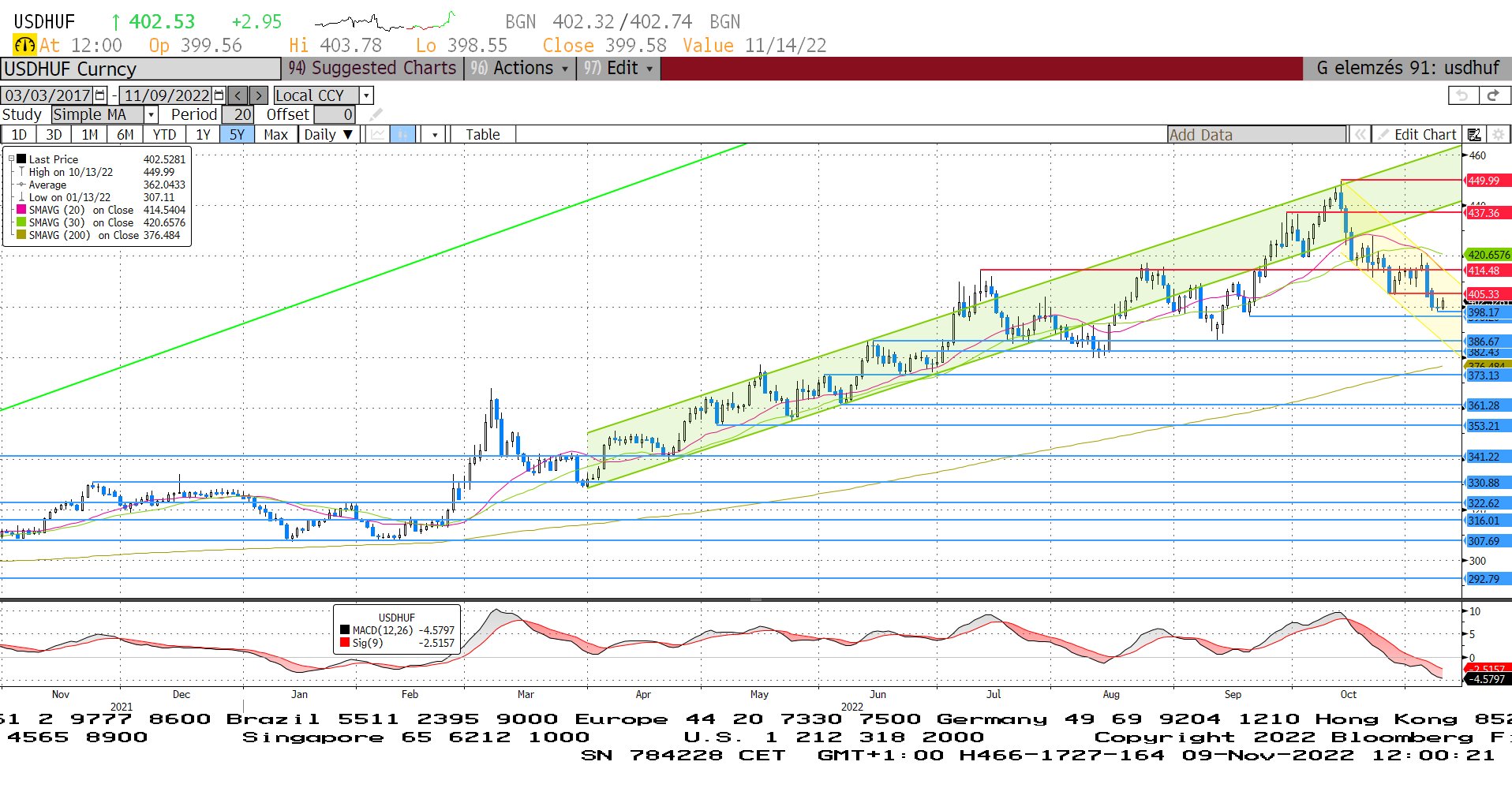Open the Edit menu
1512x799 pixels.
tap(618, 69)
